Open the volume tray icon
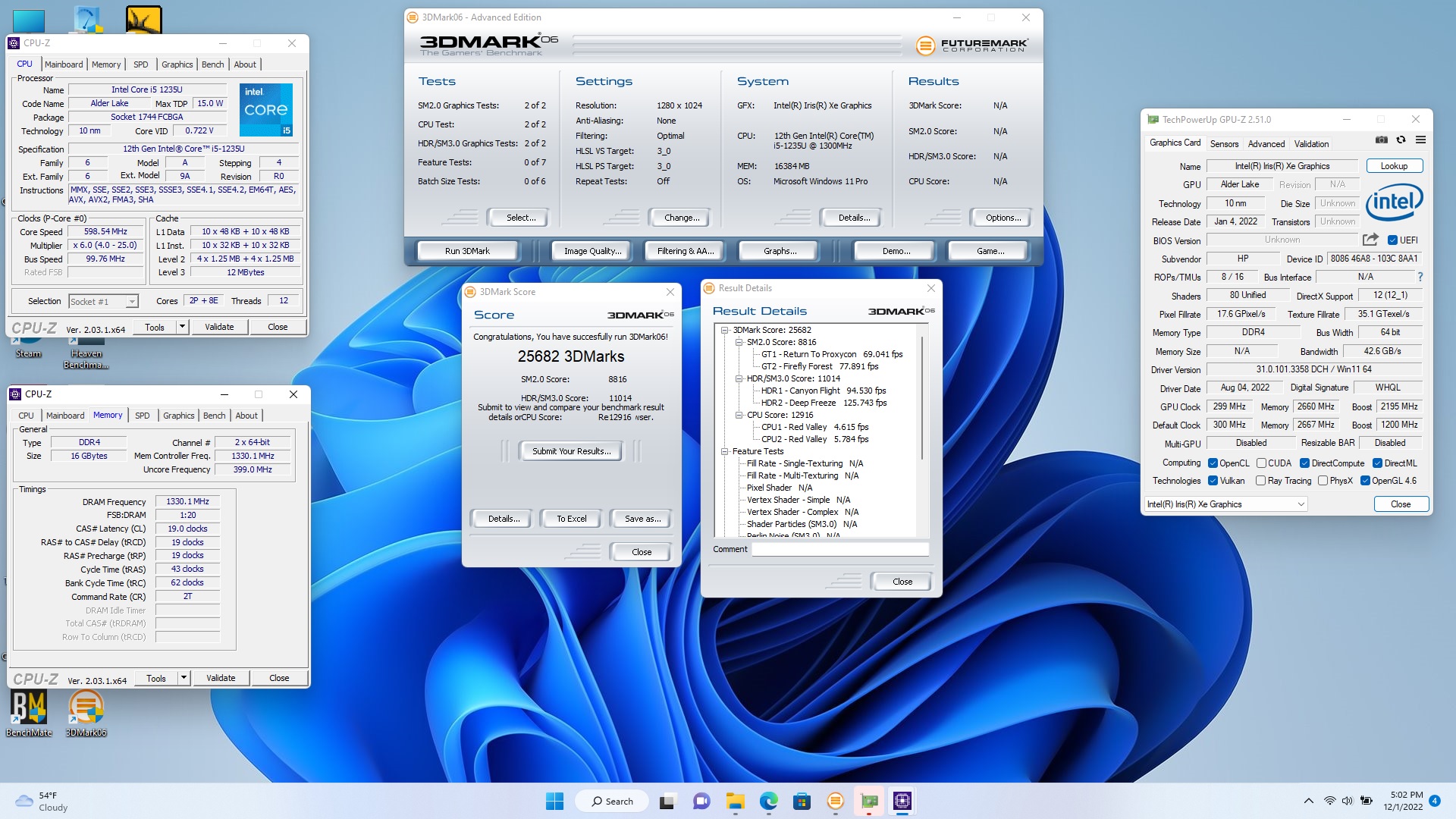 click(1347, 801)
